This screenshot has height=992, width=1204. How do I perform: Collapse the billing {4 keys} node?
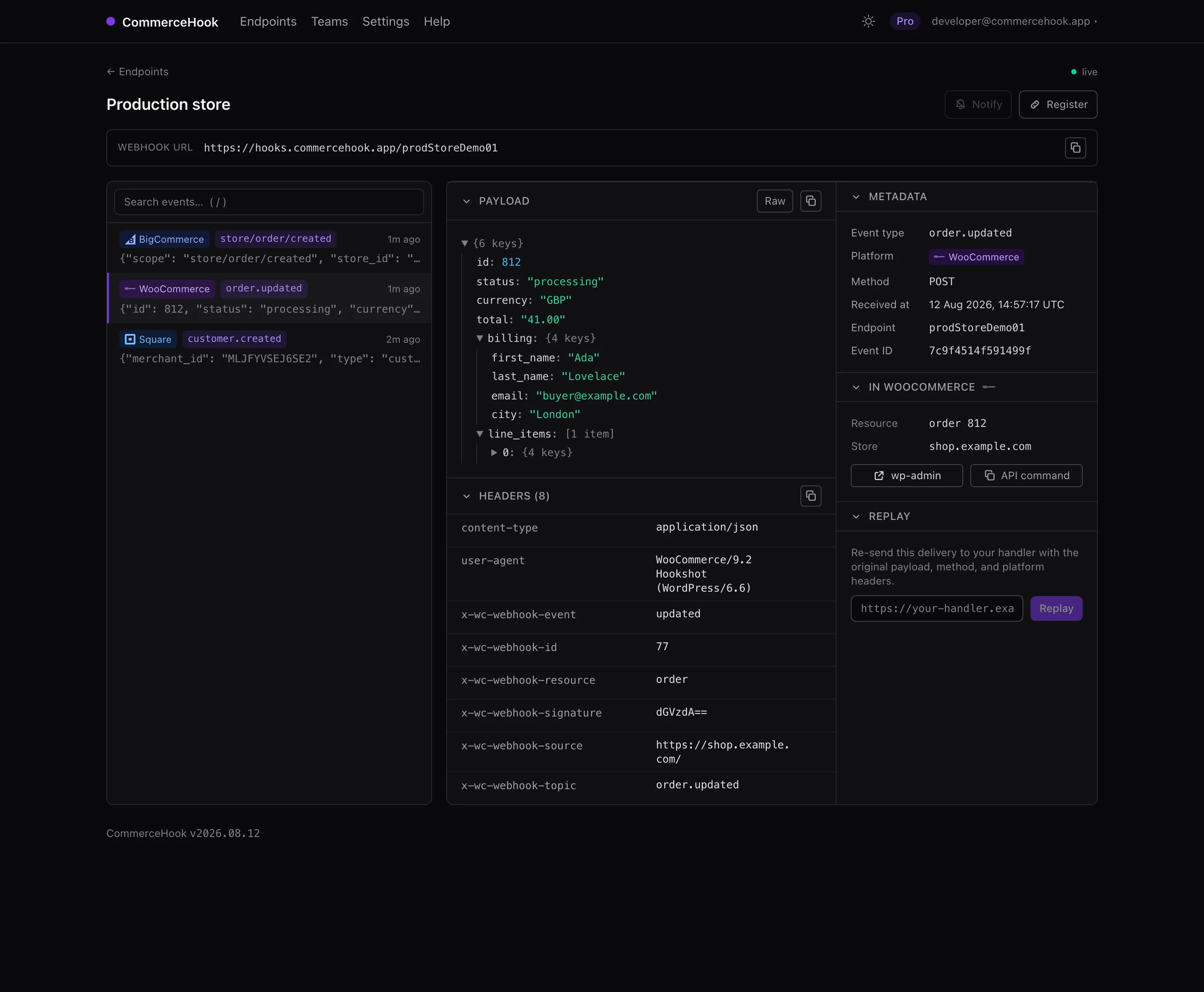coord(480,338)
